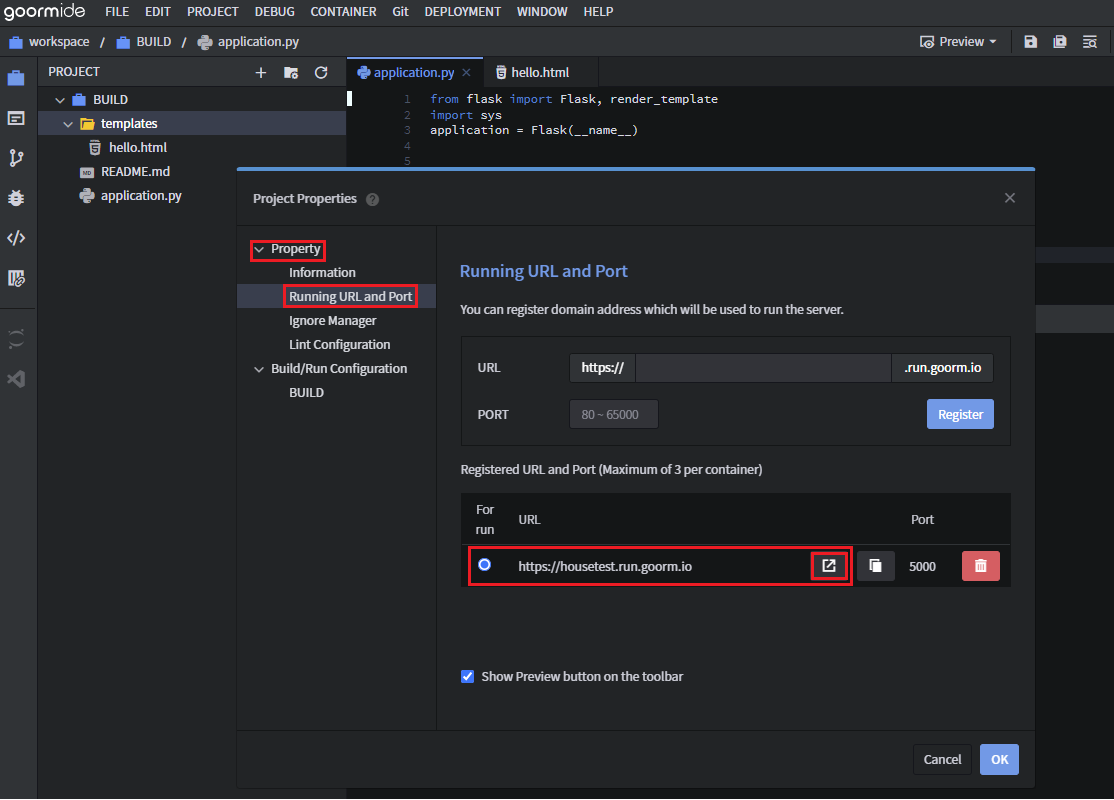
Task: Open hello.html in the project tree
Action: pos(138,148)
